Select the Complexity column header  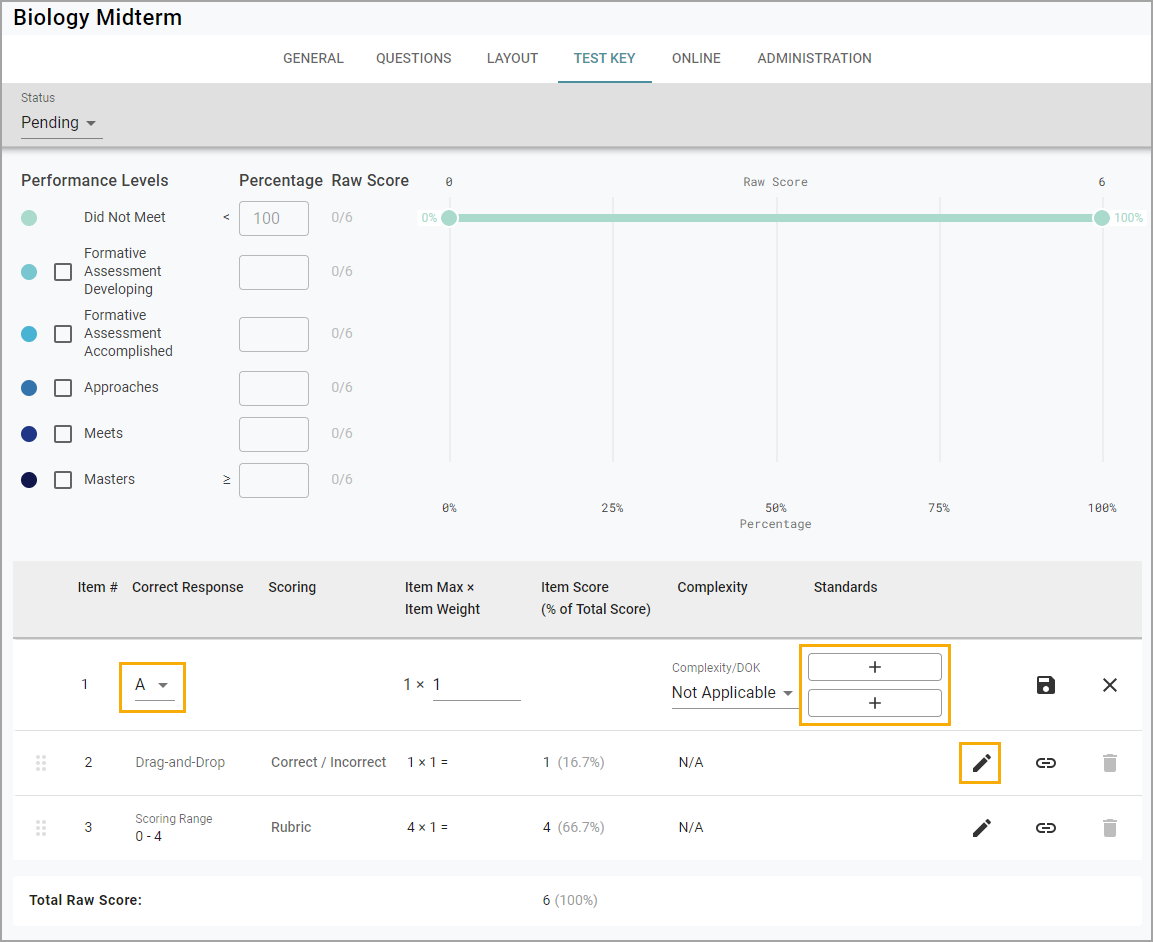click(x=712, y=588)
